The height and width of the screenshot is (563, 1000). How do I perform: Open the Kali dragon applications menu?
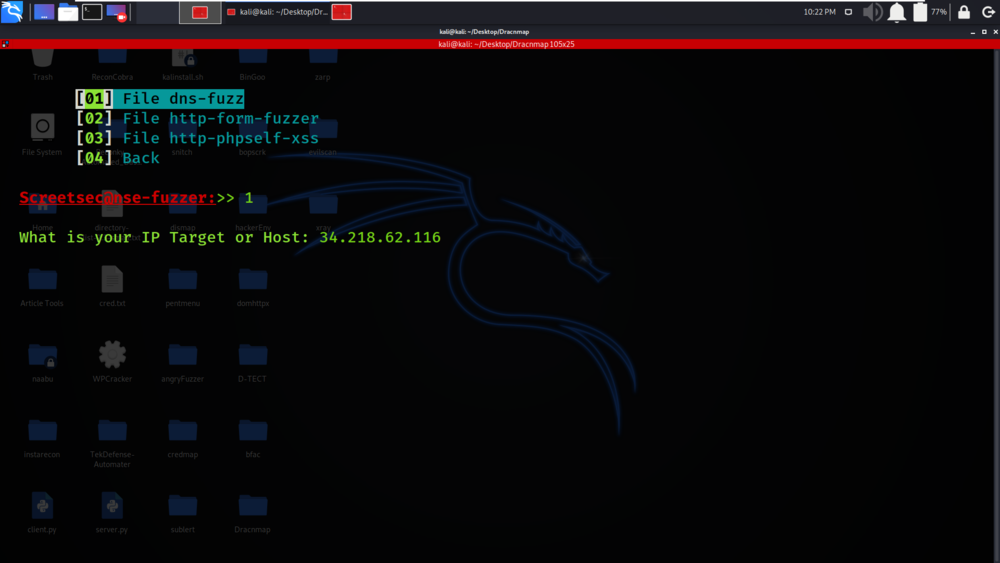pyautogui.click(x=12, y=11)
